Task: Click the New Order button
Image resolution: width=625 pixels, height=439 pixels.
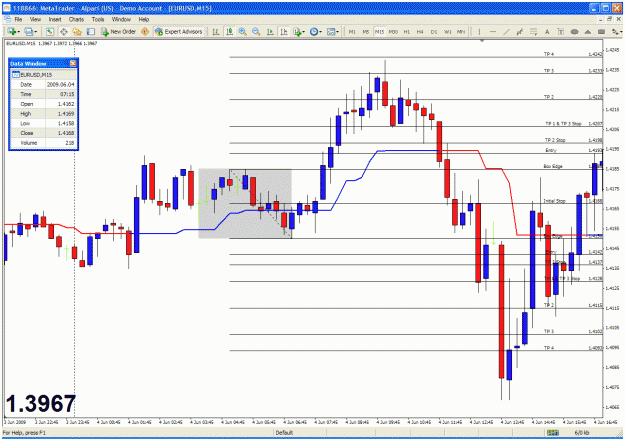Action: [x=118, y=31]
